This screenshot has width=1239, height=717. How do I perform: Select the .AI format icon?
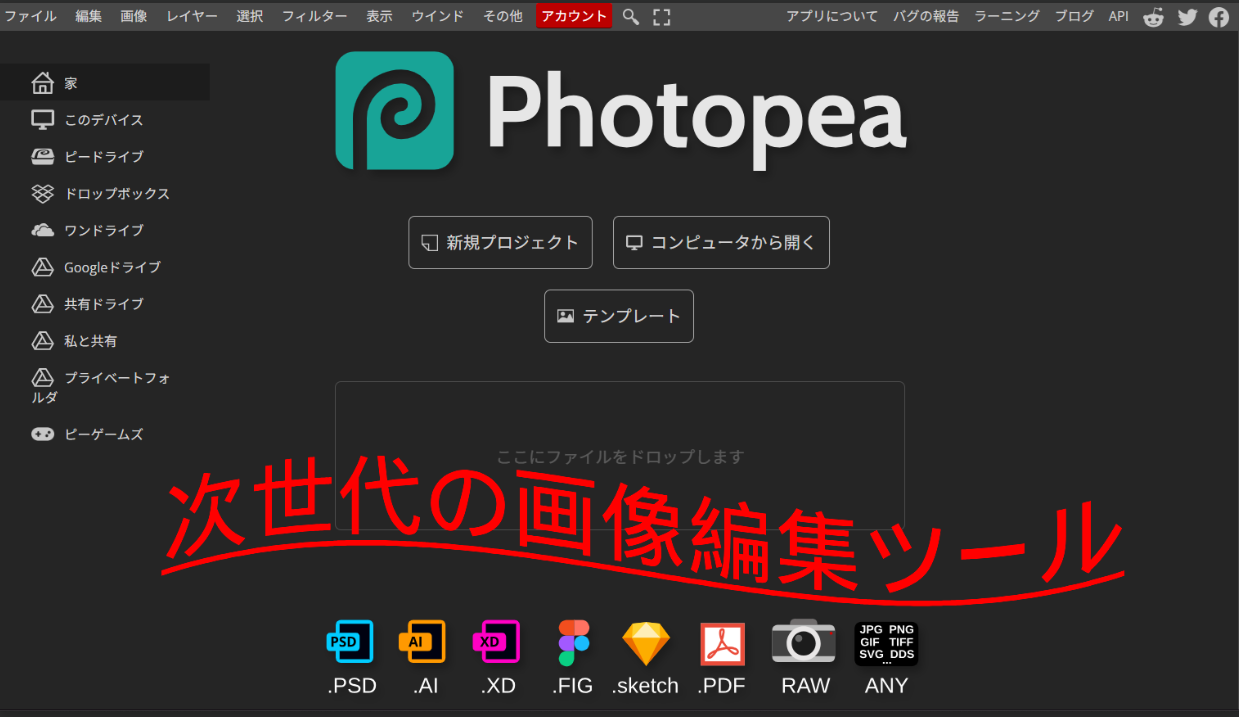(x=422, y=642)
